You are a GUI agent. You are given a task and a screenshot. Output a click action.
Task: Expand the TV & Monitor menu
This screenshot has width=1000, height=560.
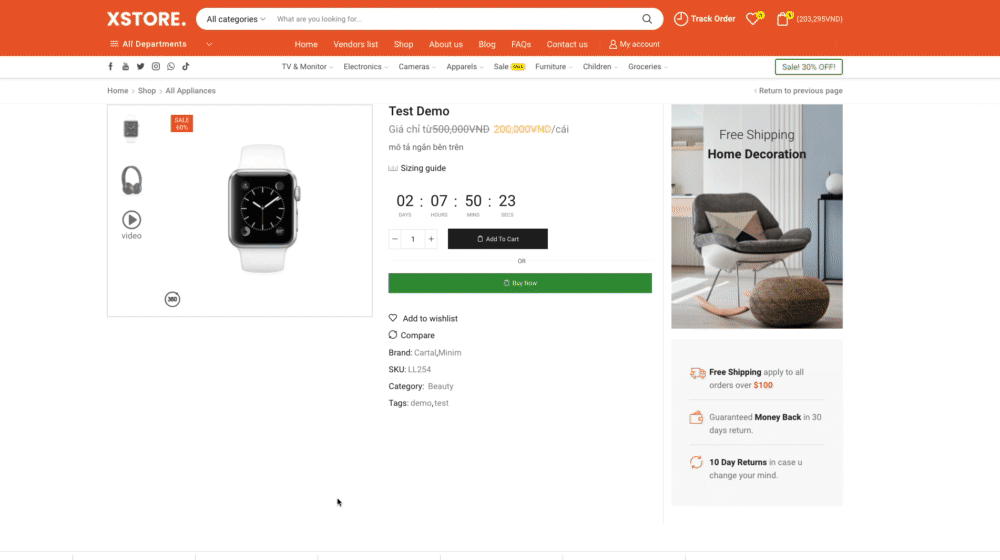point(307,66)
